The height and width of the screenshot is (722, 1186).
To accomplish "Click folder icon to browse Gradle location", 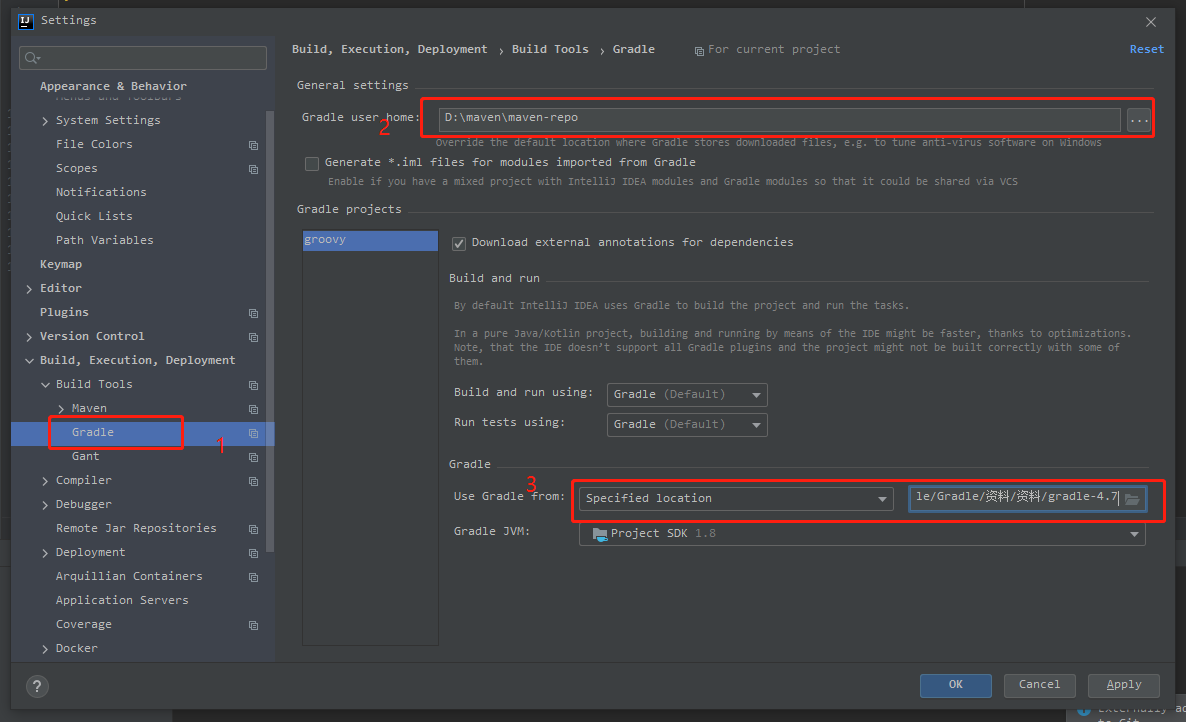I will tap(1132, 500).
